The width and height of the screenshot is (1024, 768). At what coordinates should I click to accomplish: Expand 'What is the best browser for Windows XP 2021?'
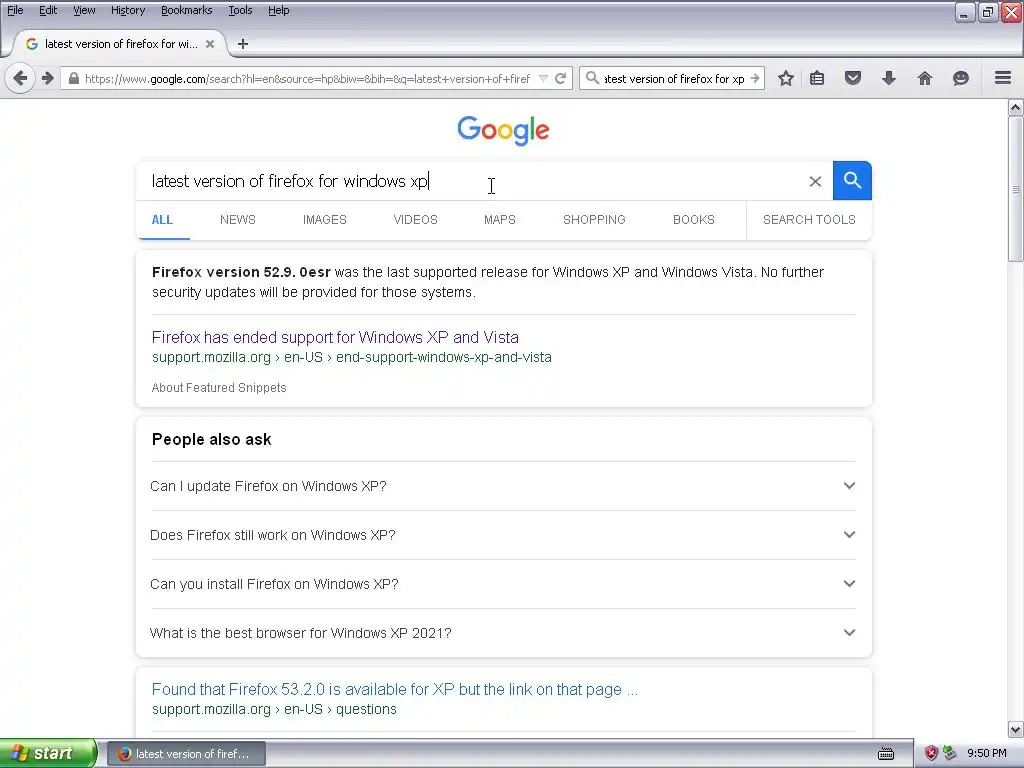pyautogui.click(x=503, y=633)
